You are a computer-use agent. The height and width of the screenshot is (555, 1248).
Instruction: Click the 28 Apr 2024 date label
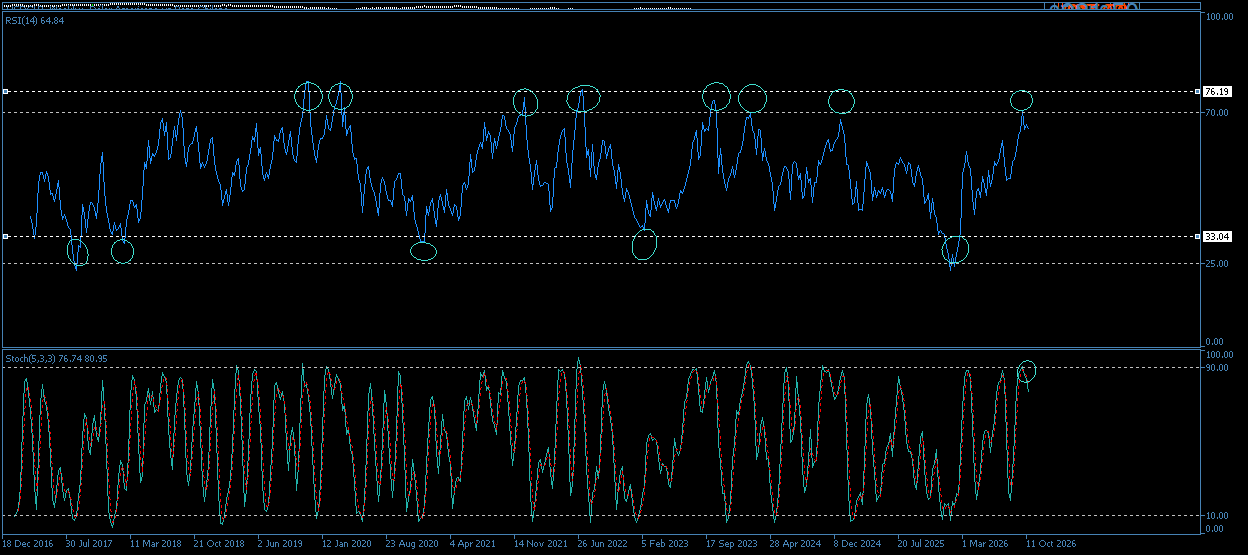pyautogui.click(x=795, y=544)
